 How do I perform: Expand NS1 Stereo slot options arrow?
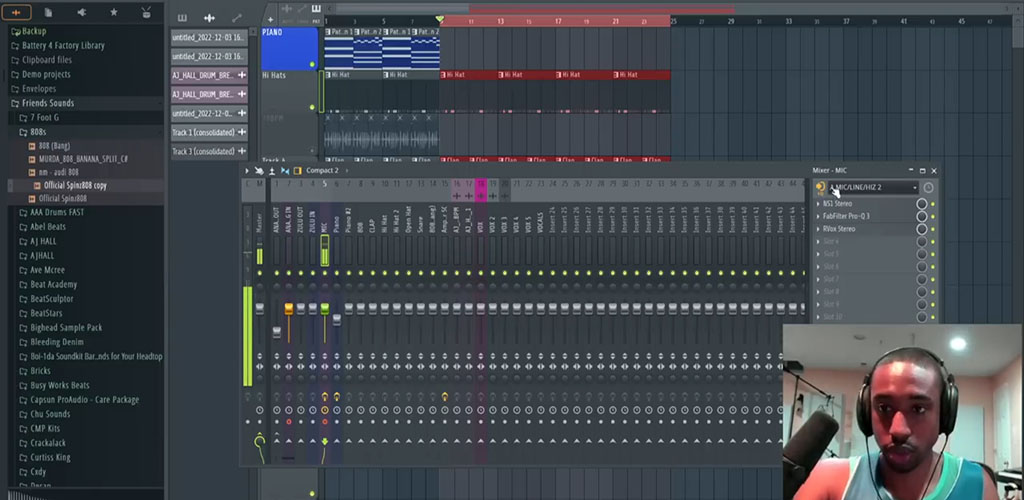click(x=818, y=204)
